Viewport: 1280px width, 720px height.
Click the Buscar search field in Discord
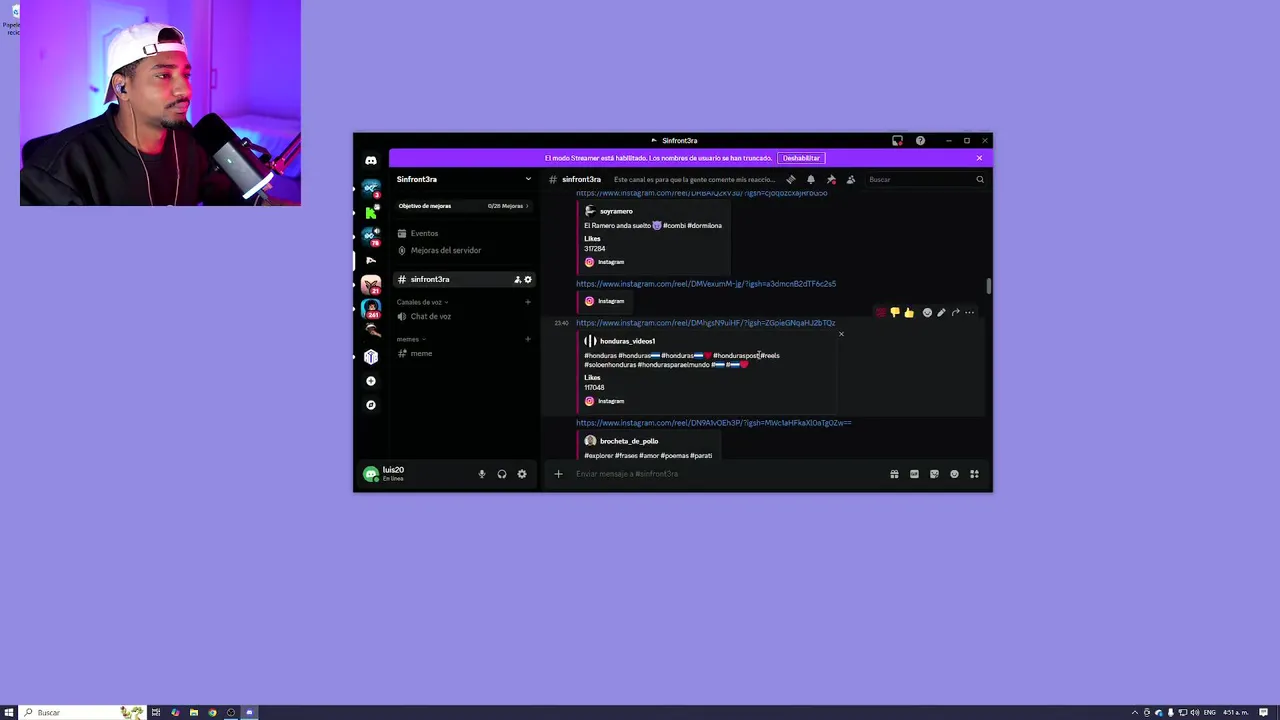click(x=925, y=180)
